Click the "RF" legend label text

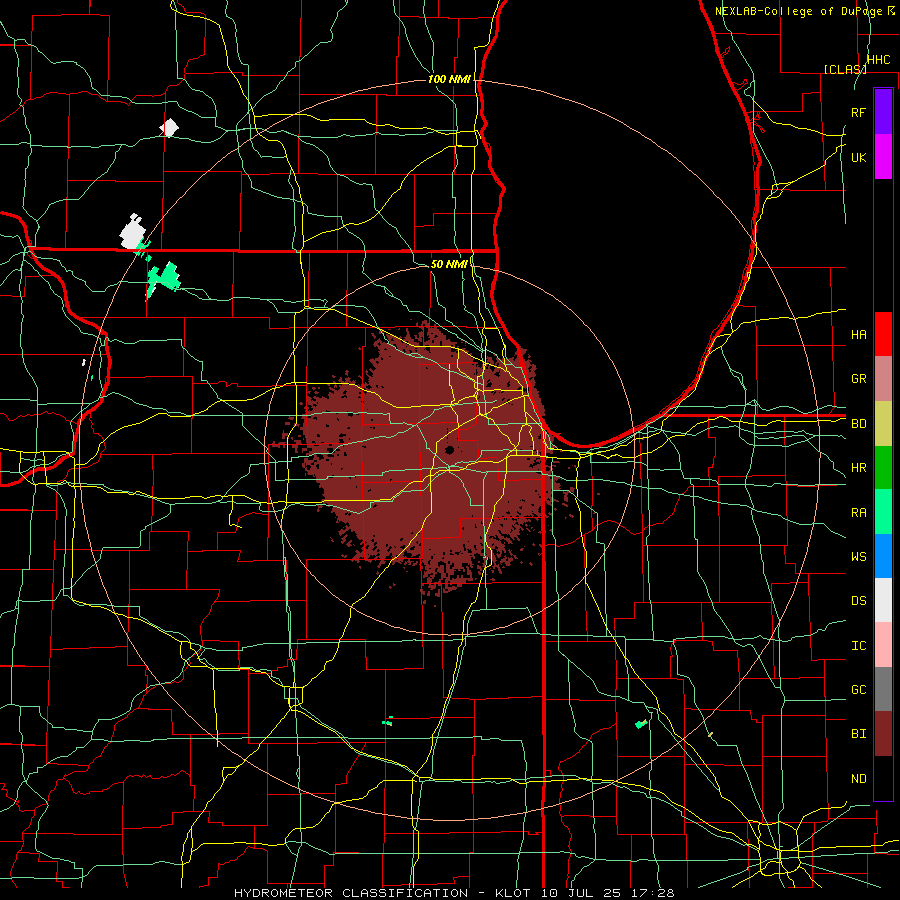[858, 112]
